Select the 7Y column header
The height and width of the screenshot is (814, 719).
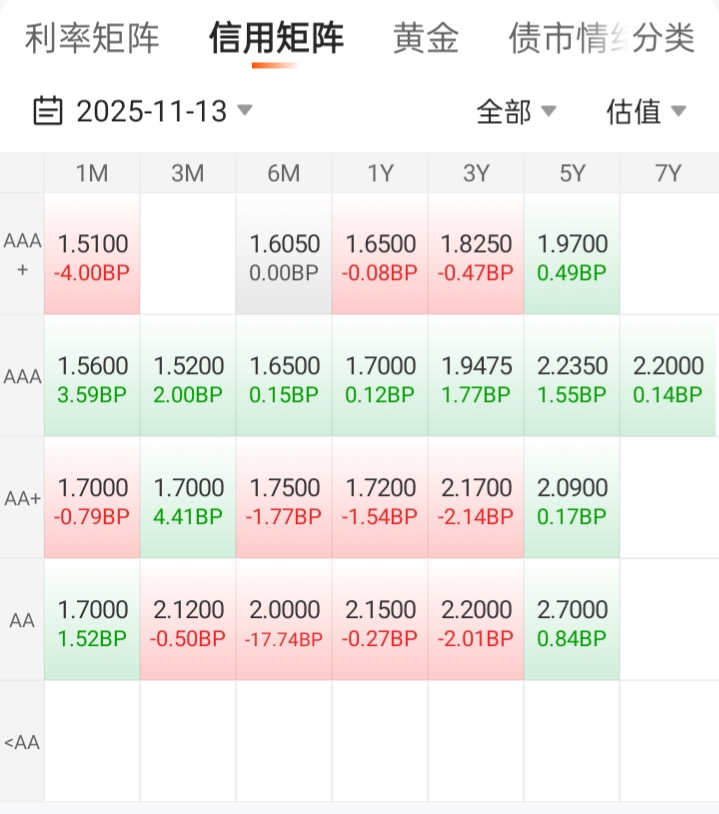coord(668,173)
